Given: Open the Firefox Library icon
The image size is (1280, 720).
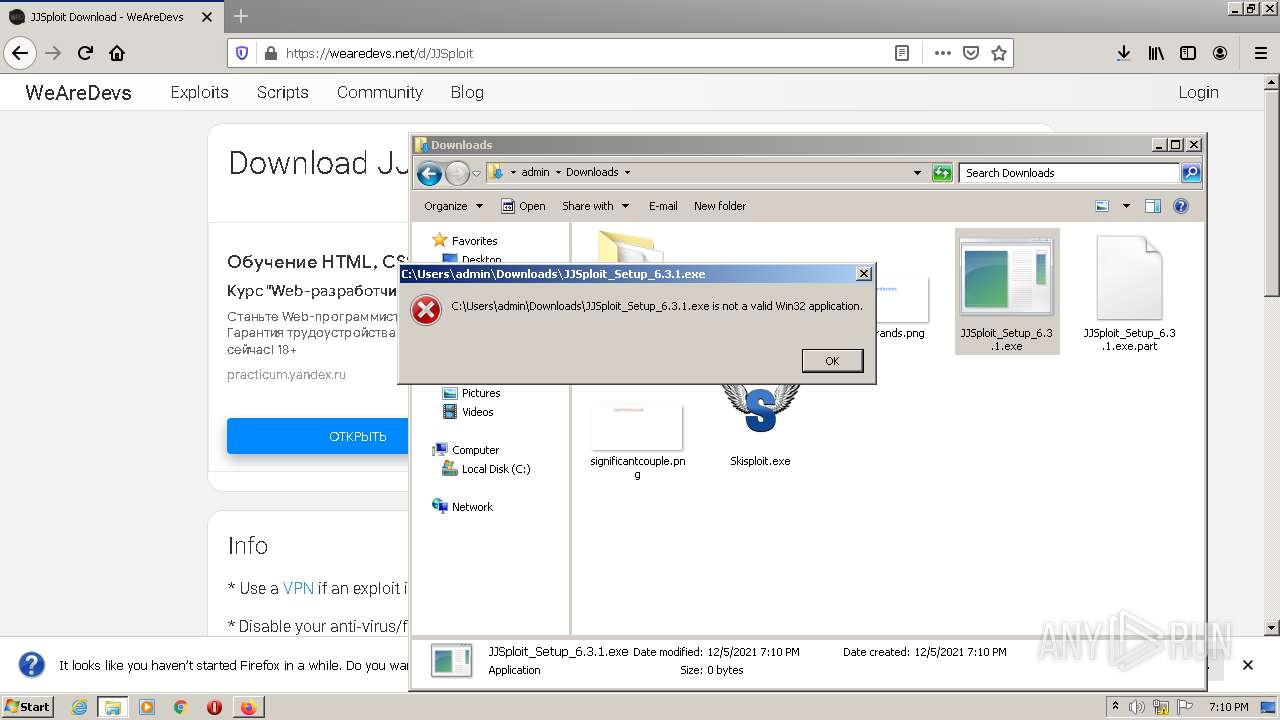Looking at the screenshot, I should coord(1156,53).
